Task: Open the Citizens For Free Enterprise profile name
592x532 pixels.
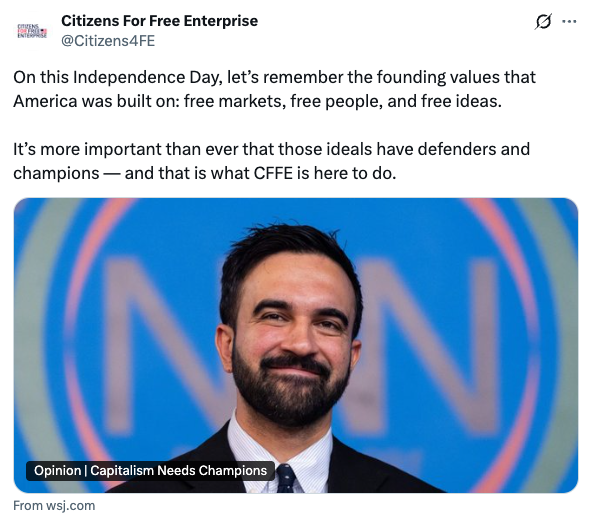Action: tap(159, 21)
